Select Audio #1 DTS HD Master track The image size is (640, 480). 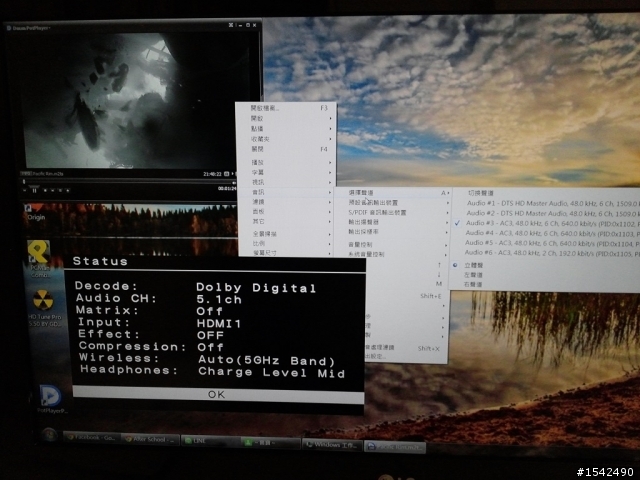[546, 203]
